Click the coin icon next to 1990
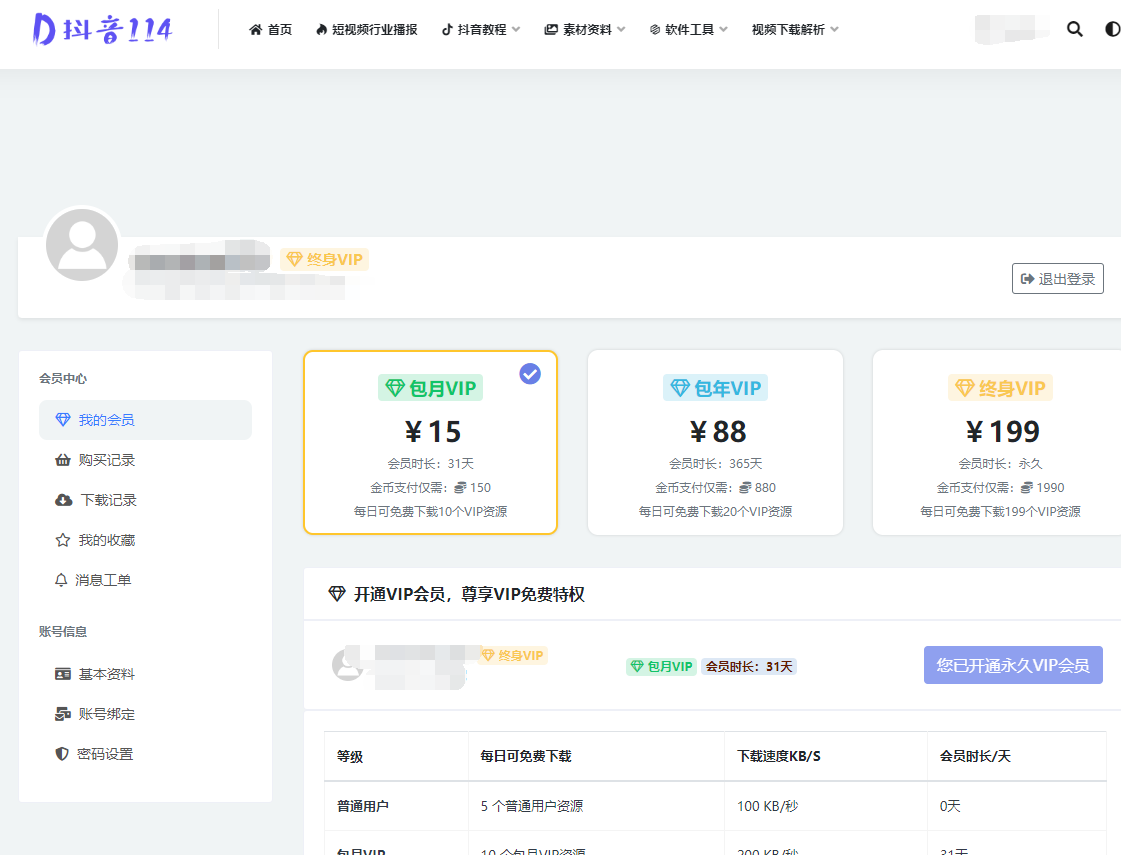Viewport: 1121px width, 855px height. tap(1027, 488)
